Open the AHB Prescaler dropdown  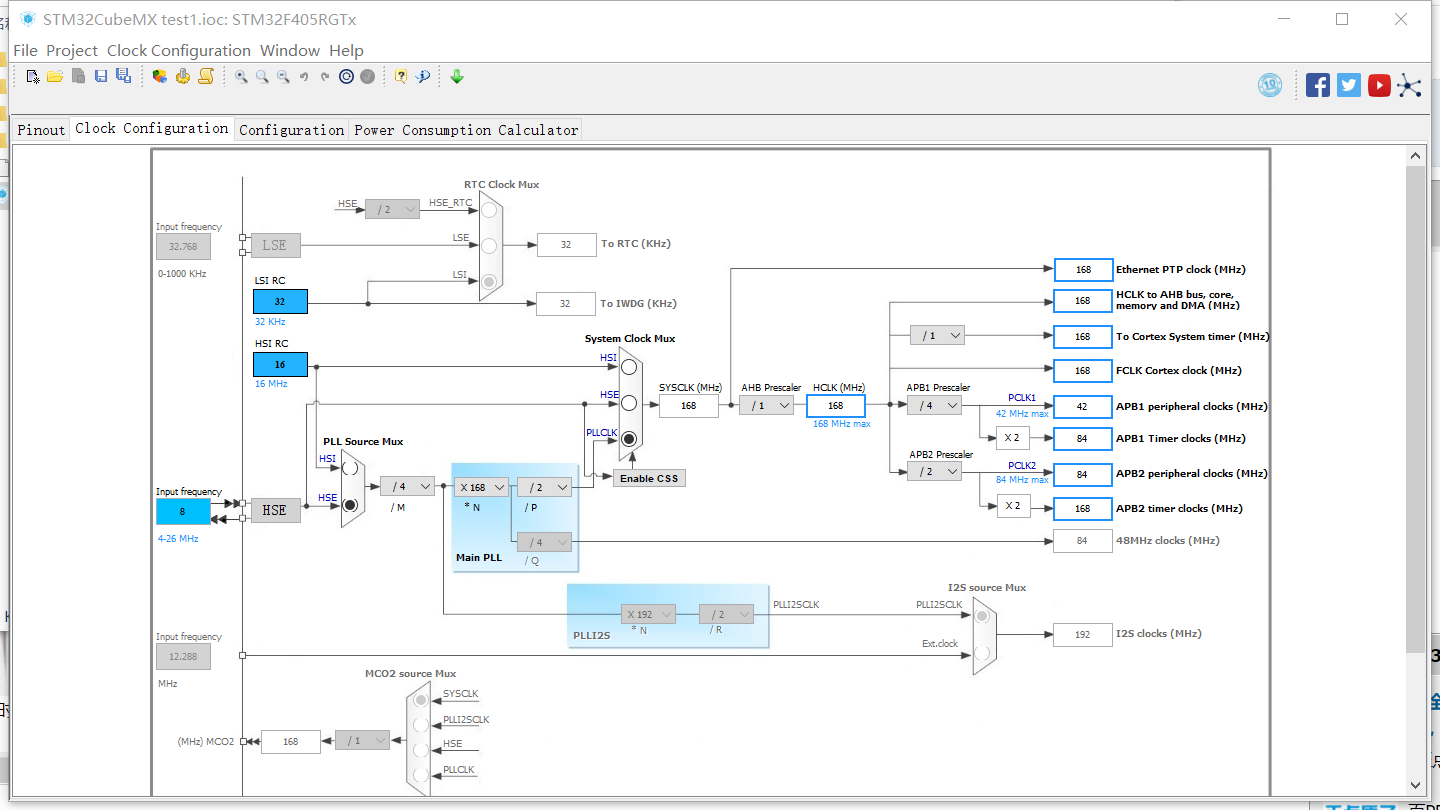pyautogui.click(x=766, y=405)
